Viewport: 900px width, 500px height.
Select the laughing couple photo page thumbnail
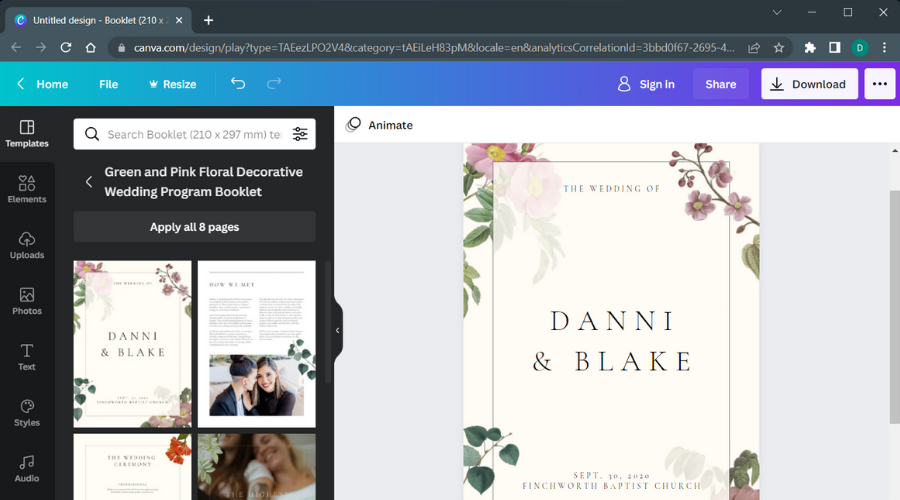[257, 466]
